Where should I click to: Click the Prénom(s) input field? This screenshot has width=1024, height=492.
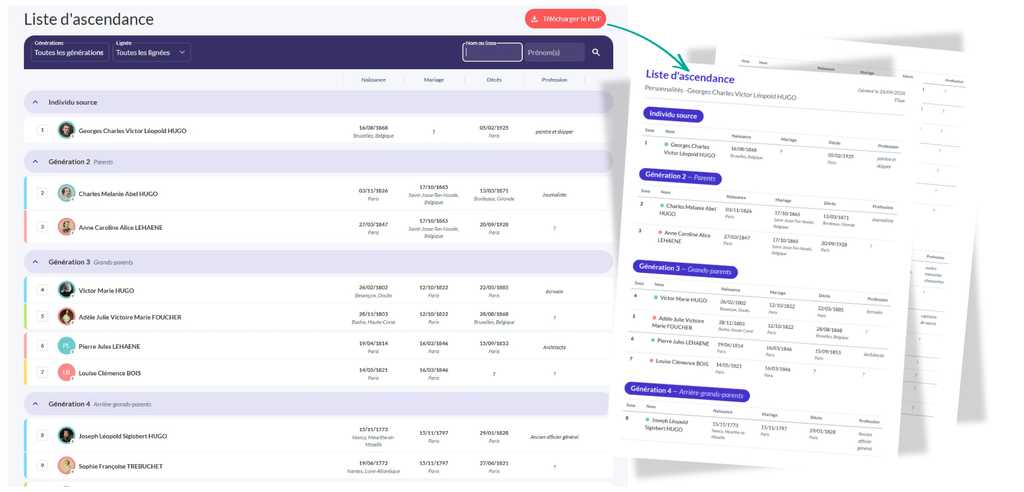[554, 52]
